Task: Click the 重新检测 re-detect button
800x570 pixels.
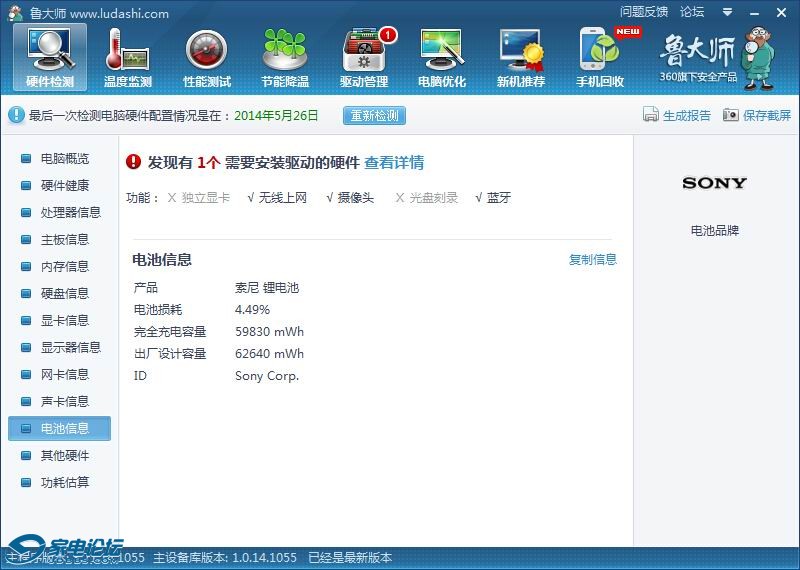Action: pyautogui.click(x=374, y=115)
